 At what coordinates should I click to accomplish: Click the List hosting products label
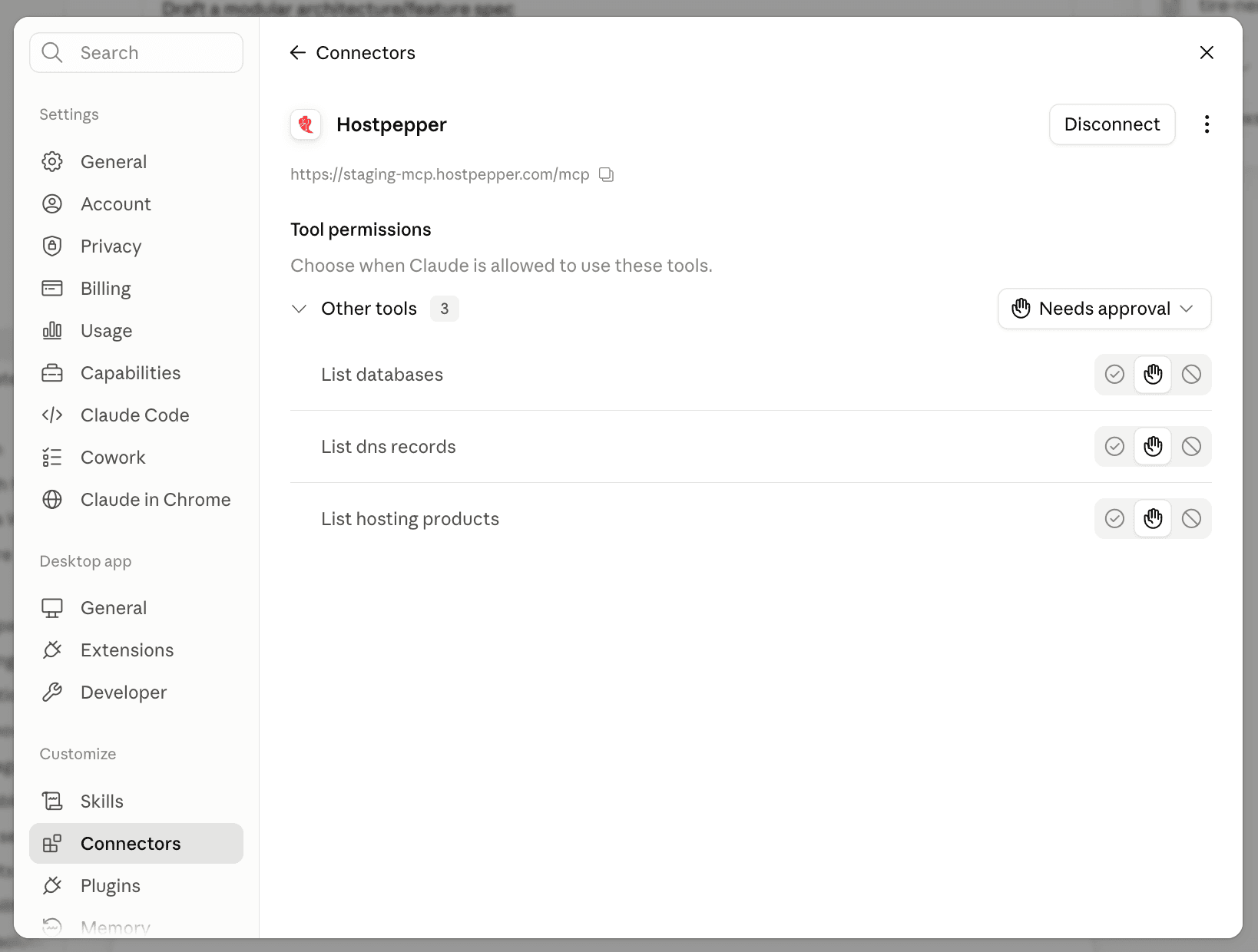coord(410,519)
